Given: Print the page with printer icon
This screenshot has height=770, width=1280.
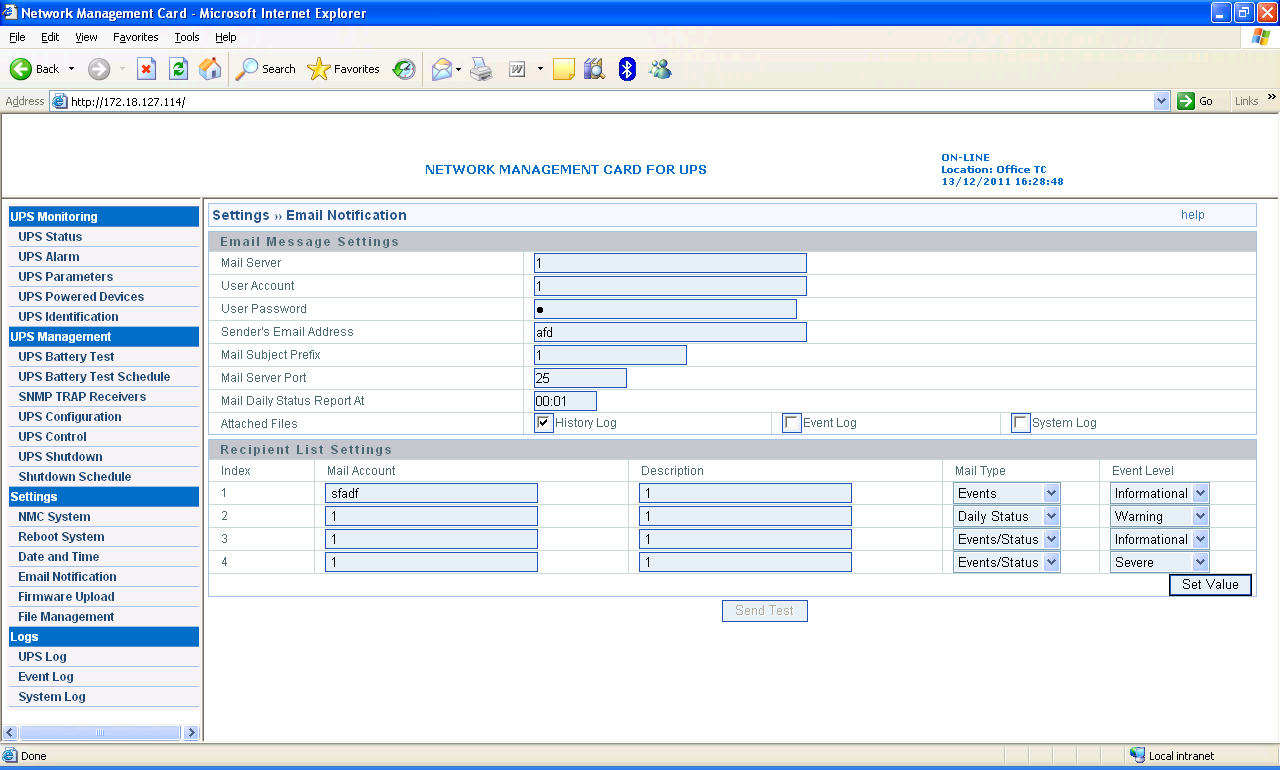Looking at the screenshot, I should pyautogui.click(x=481, y=69).
